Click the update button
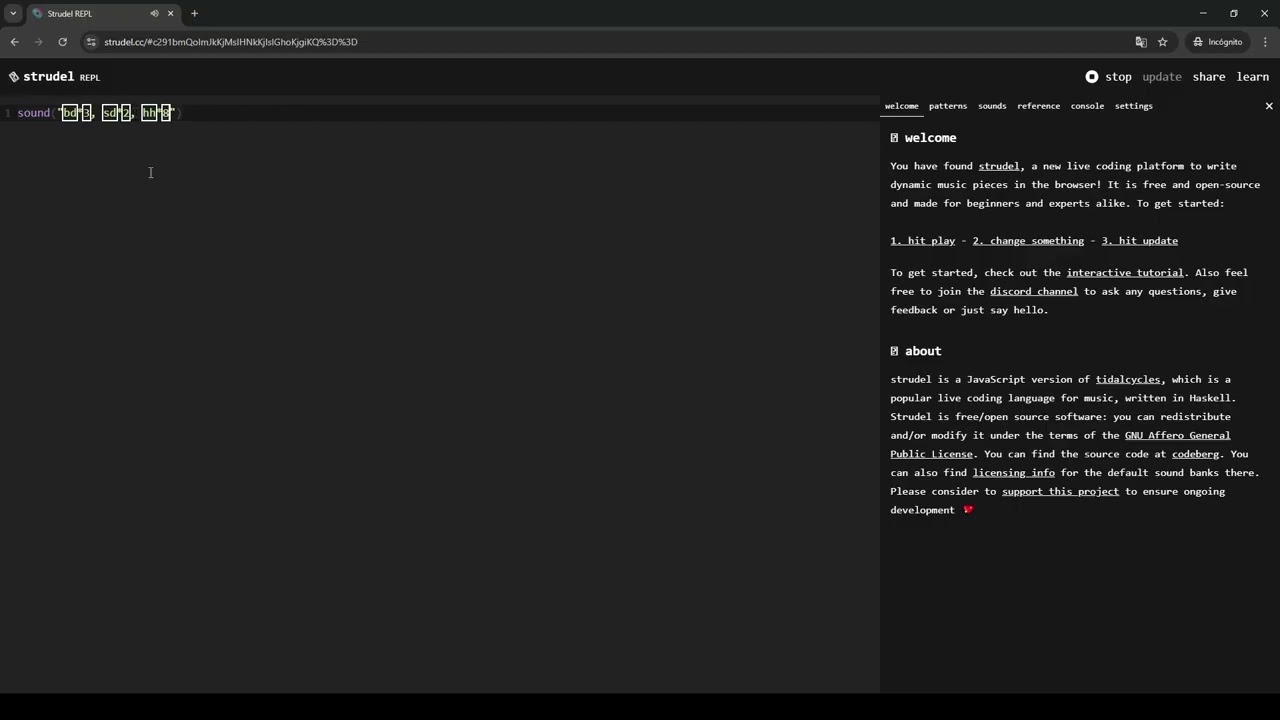Screen dimensions: 1280x720 [1162, 77]
